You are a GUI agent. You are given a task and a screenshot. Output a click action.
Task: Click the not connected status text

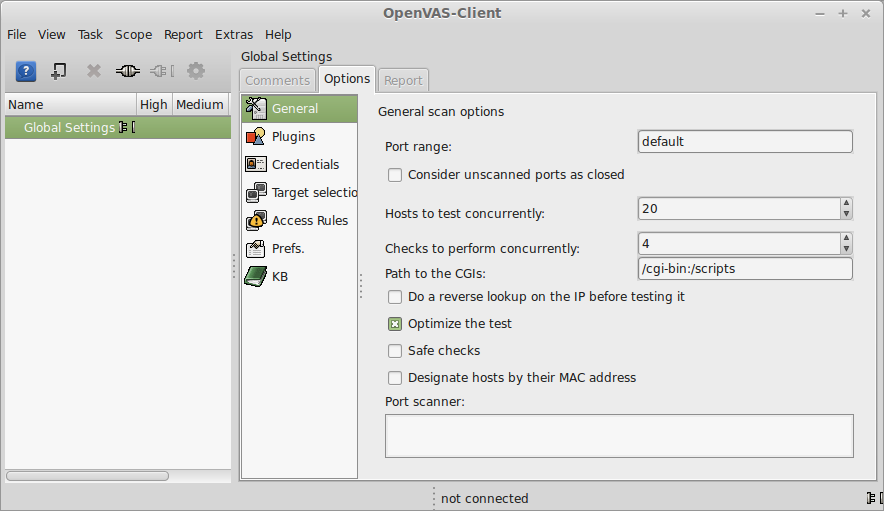coord(485,499)
